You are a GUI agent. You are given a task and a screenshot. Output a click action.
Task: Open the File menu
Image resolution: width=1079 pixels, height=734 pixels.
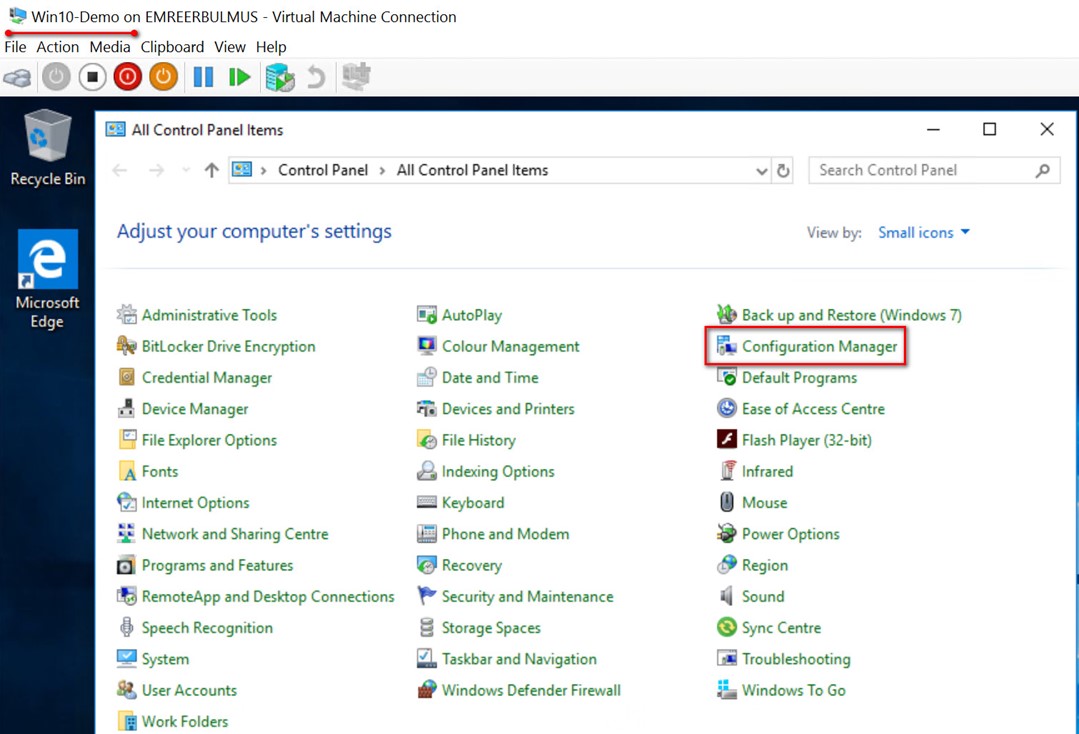click(15, 47)
